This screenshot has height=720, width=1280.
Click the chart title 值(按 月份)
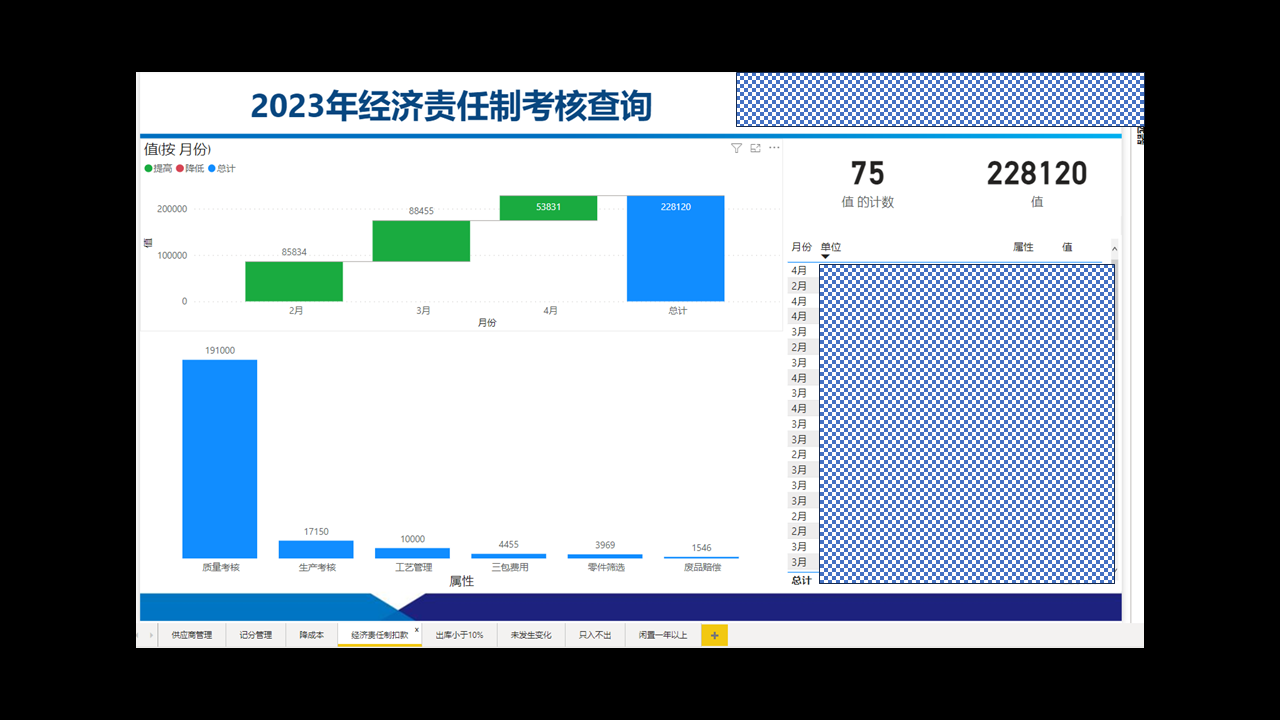(177, 149)
